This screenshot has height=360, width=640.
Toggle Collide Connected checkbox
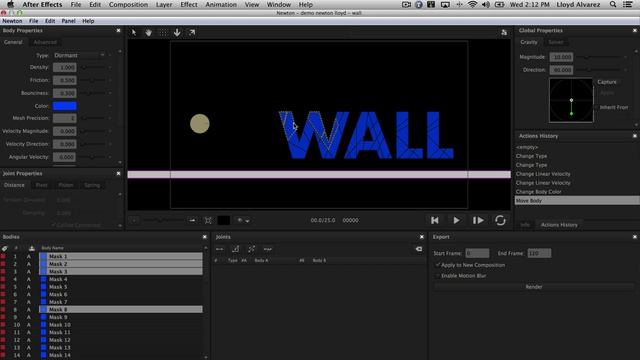[x=53, y=225]
